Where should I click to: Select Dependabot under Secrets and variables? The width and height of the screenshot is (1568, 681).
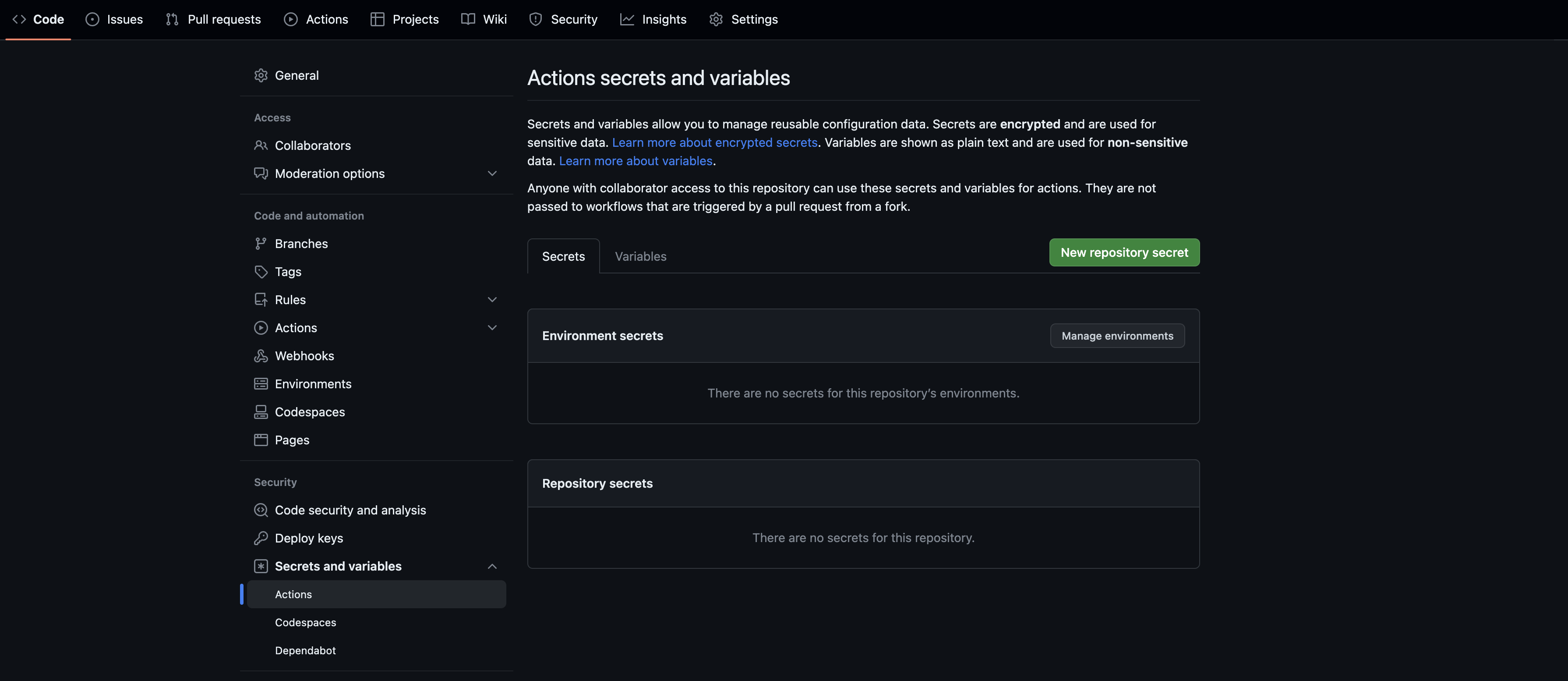coord(305,651)
